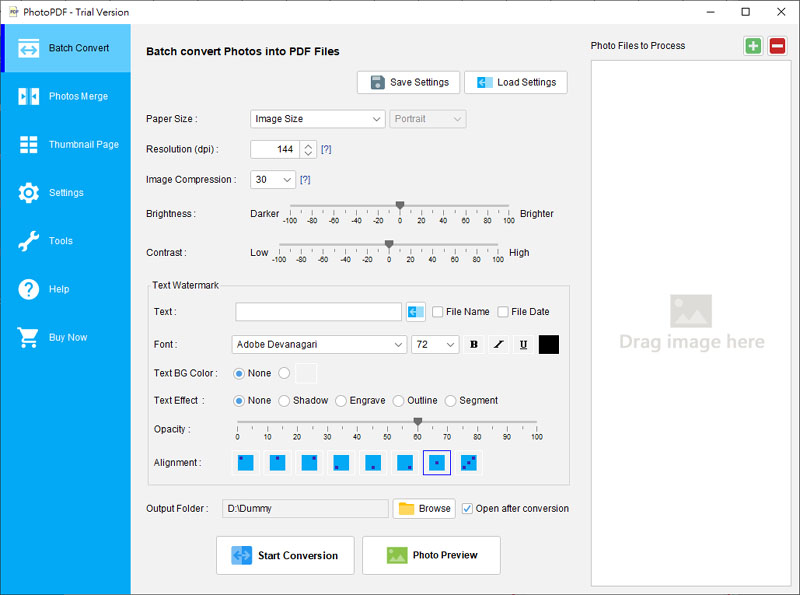Click the Image Compression help [?] link
This screenshot has width=800, height=595.
coord(305,180)
